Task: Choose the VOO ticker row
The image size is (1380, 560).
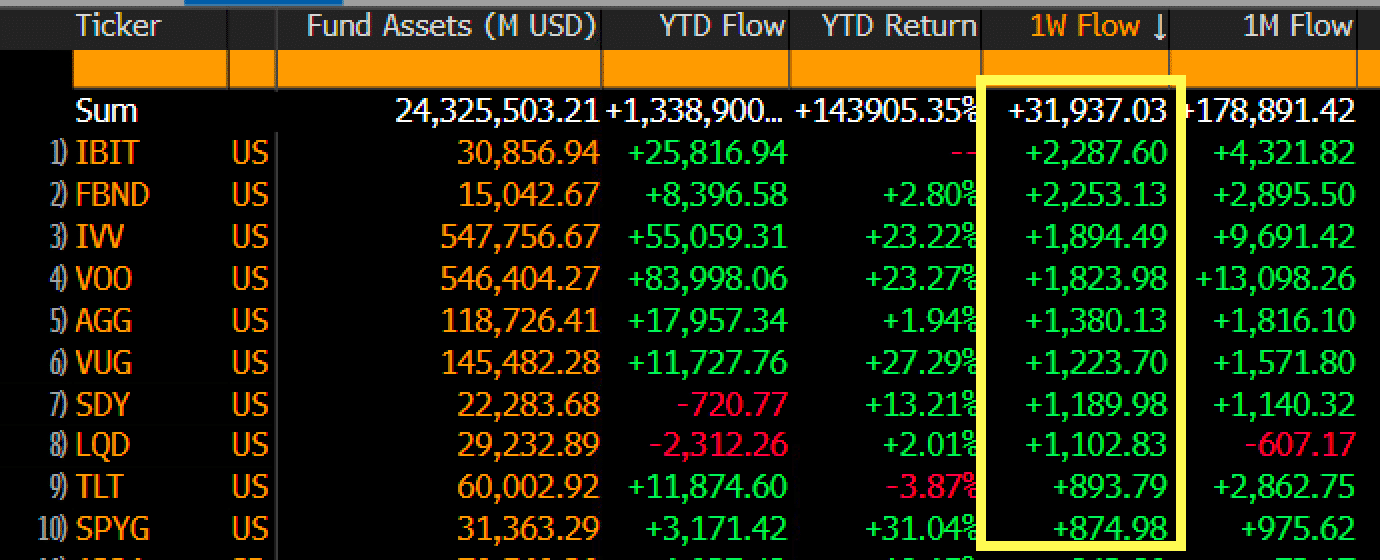Action: pos(104,278)
